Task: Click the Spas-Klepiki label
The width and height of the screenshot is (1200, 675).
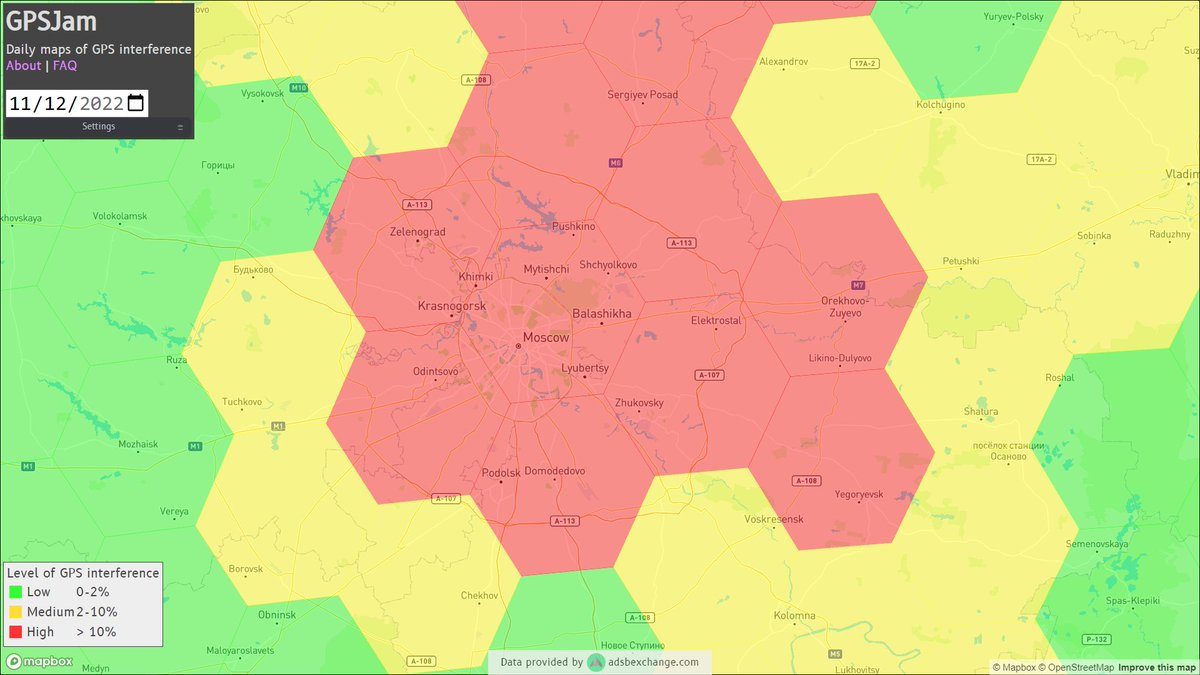Action: pyautogui.click(x=1131, y=601)
